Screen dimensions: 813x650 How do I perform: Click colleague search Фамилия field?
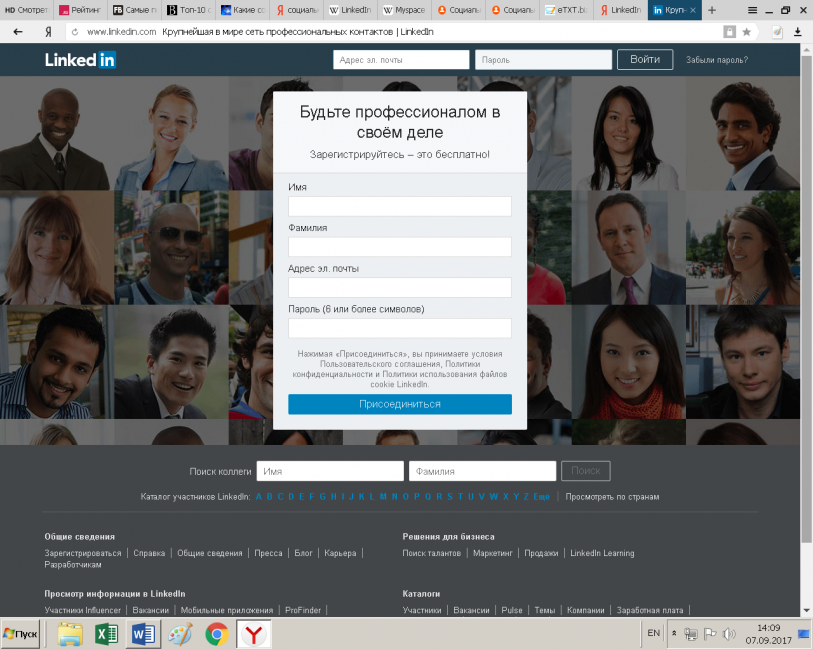482,471
